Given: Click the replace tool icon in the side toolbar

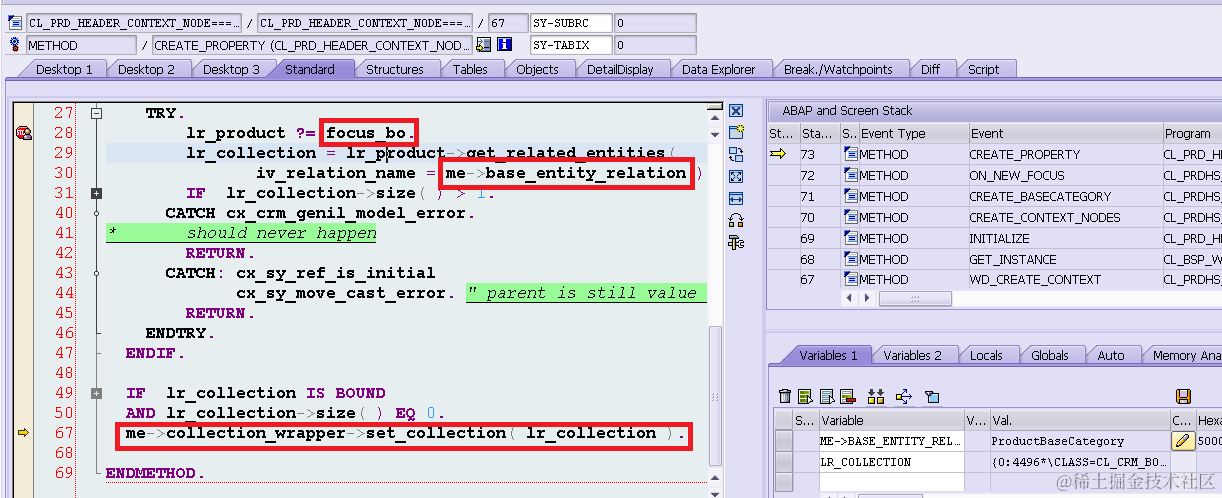Looking at the screenshot, I should [736, 154].
